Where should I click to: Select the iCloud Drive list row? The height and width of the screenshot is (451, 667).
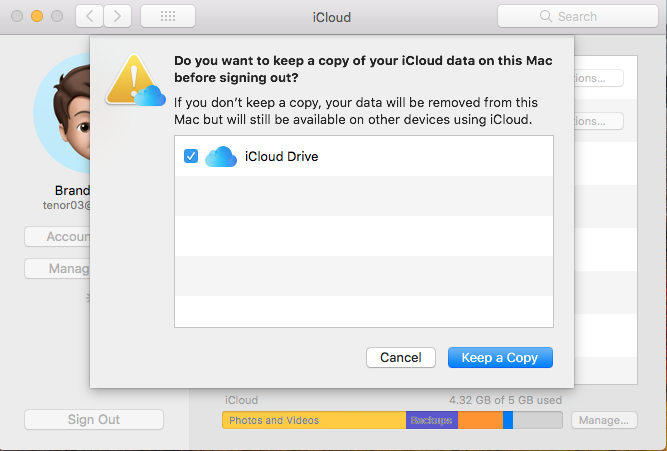364,156
